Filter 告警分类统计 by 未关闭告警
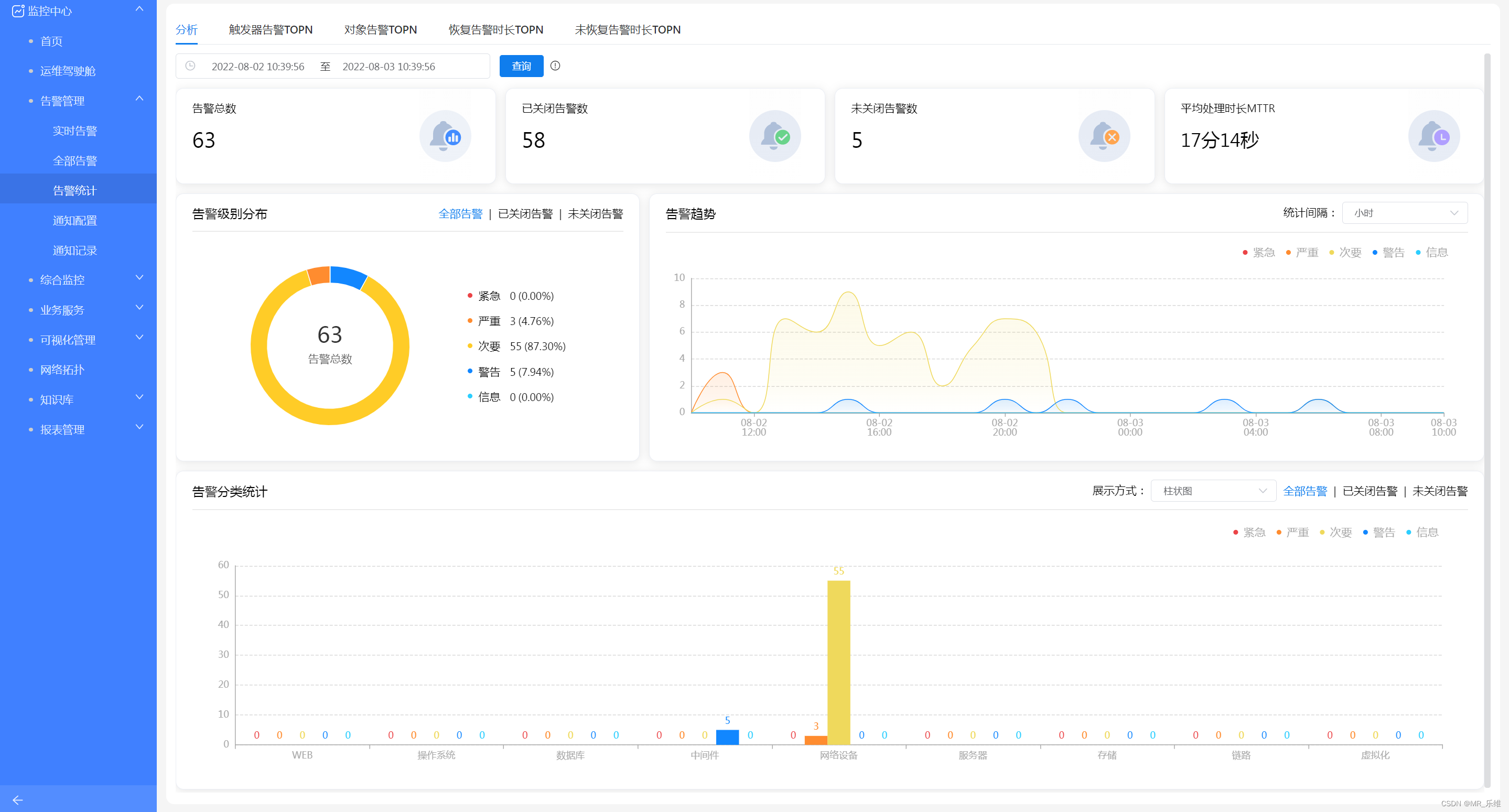Screen dimensions: 1509x812 pyautogui.click(x=1440, y=491)
